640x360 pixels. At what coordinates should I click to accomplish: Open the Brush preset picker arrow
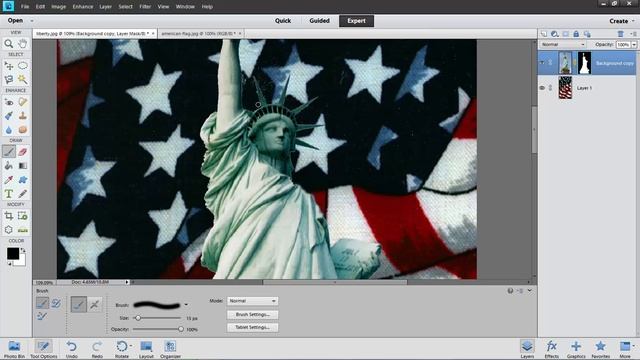point(186,304)
